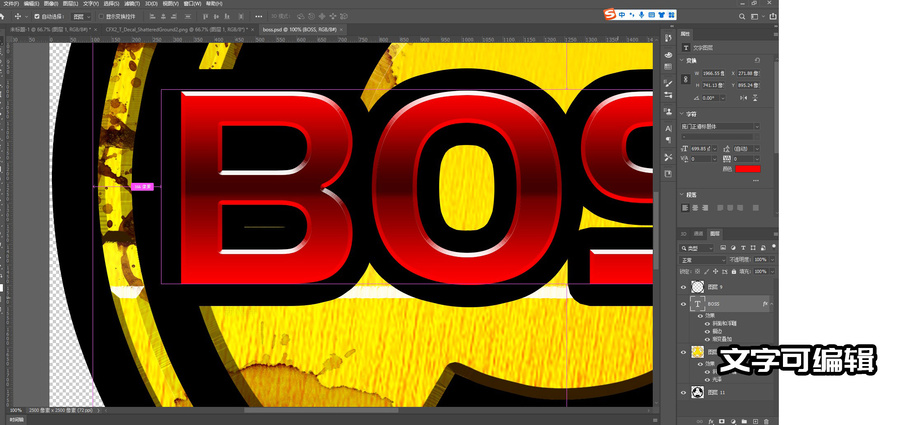Viewport: 900px width, 425px height.
Task: Right align text in paragraph section
Action: (705, 208)
